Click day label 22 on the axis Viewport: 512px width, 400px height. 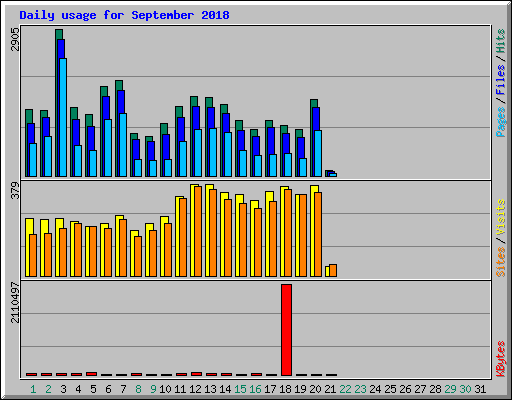tap(345, 389)
